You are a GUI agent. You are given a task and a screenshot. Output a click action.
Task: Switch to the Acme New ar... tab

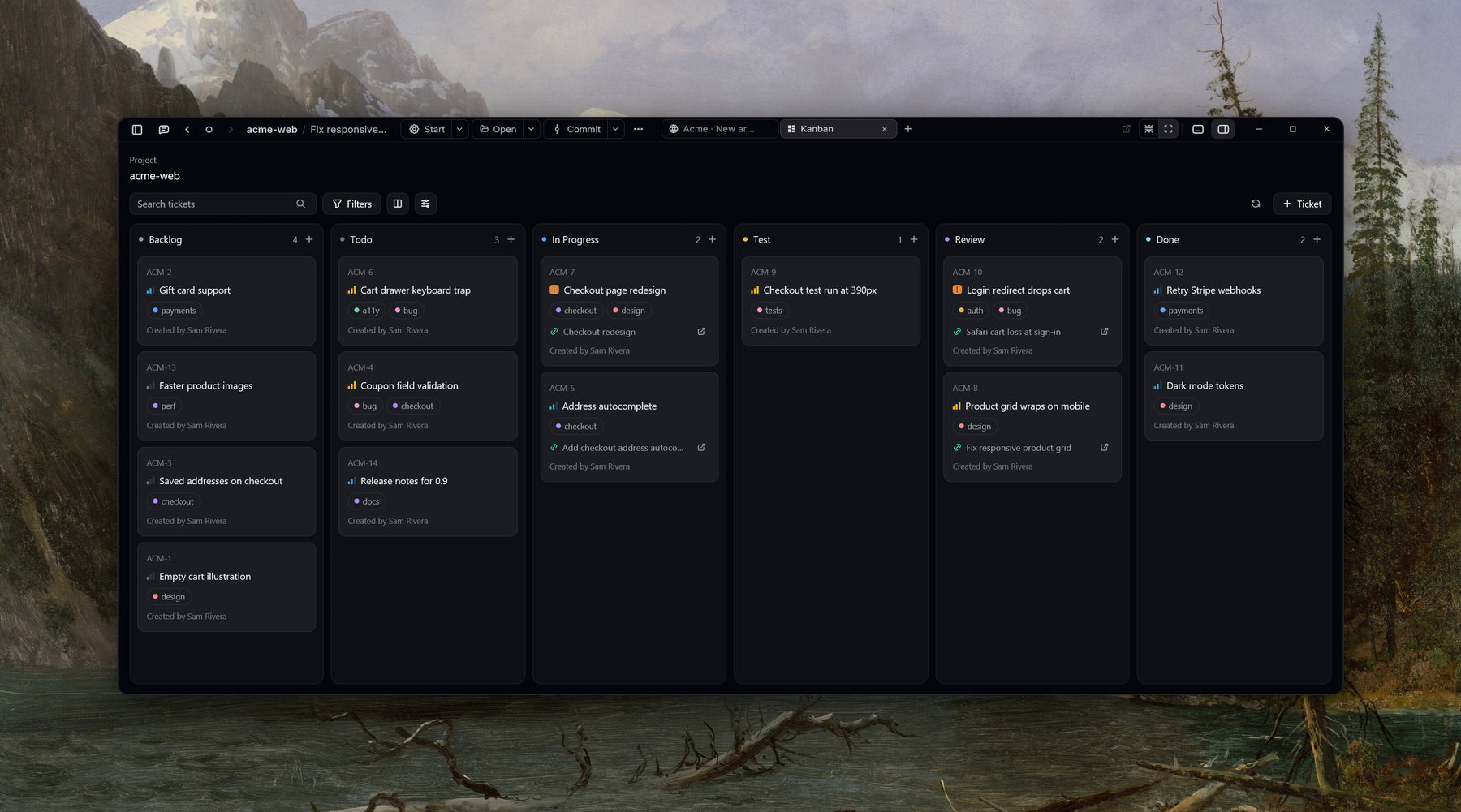pos(719,129)
